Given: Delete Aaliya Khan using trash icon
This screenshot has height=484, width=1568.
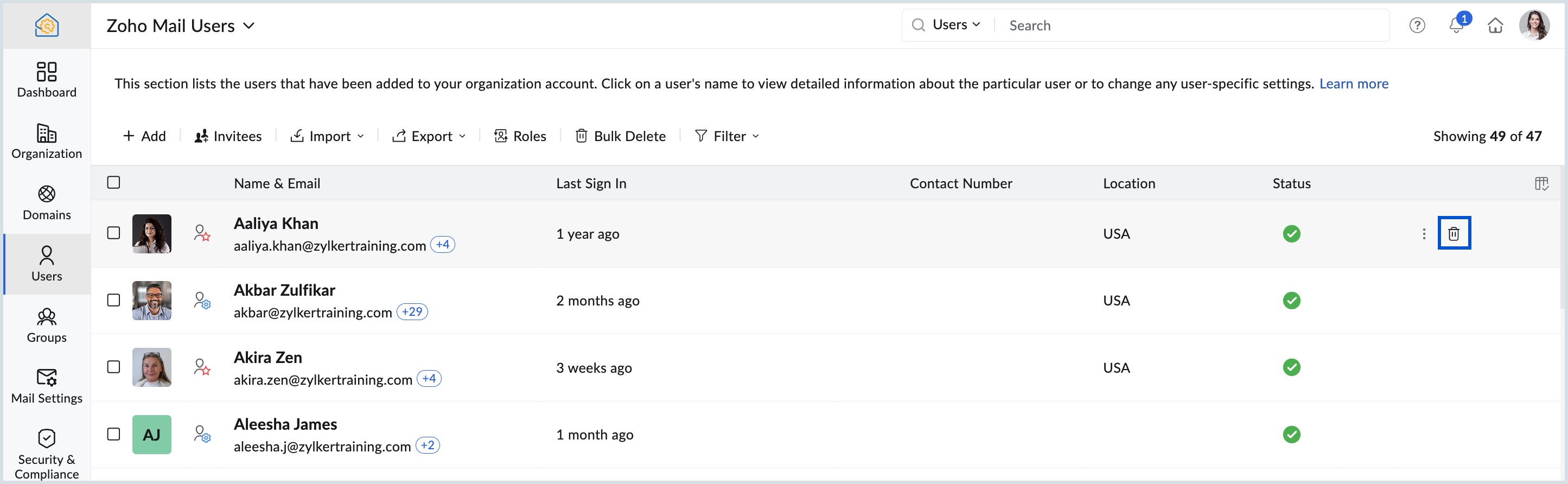Looking at the screenshot, I should tap(1454, 233).
